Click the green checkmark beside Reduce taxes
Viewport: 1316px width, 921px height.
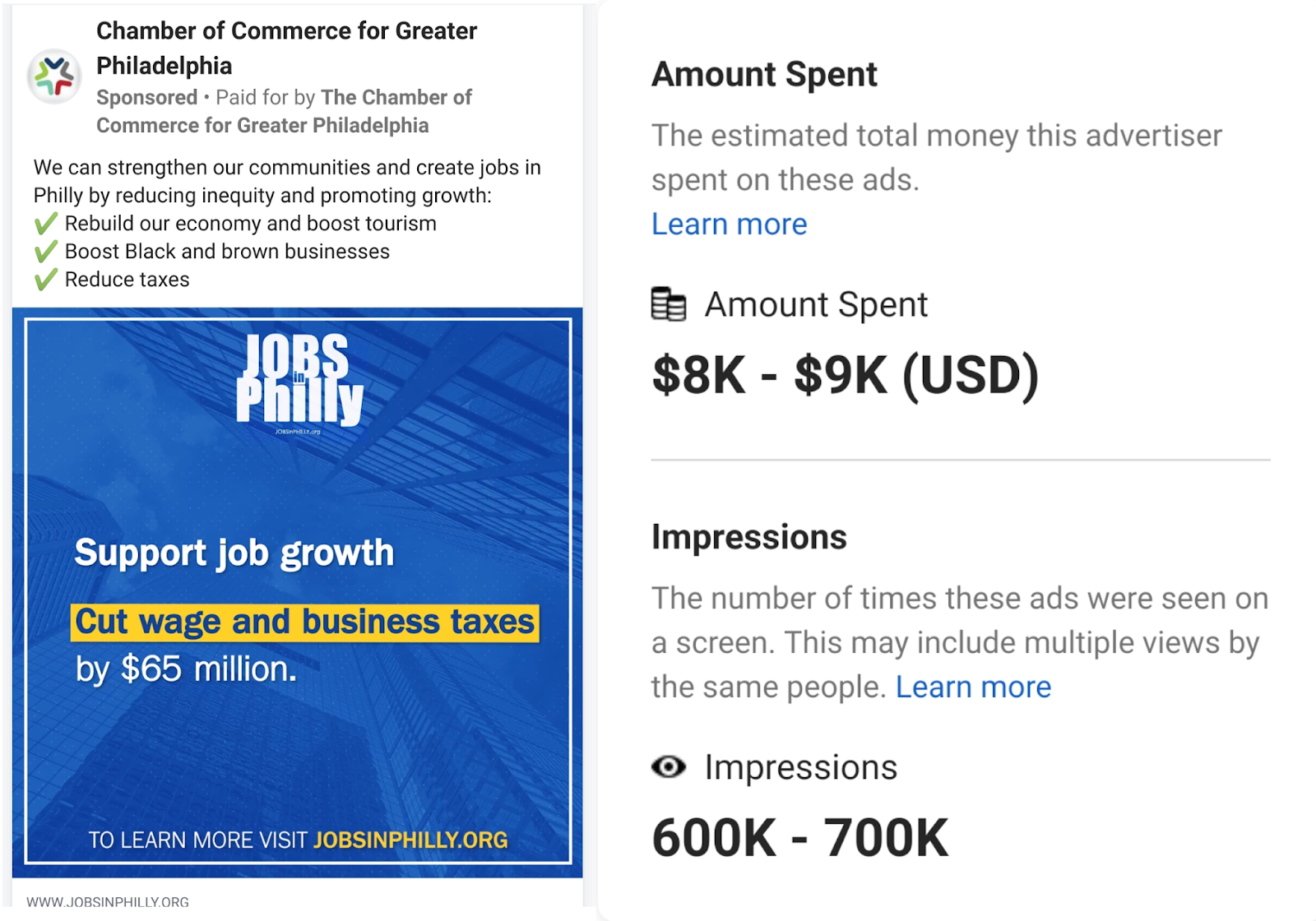(46, 280)
